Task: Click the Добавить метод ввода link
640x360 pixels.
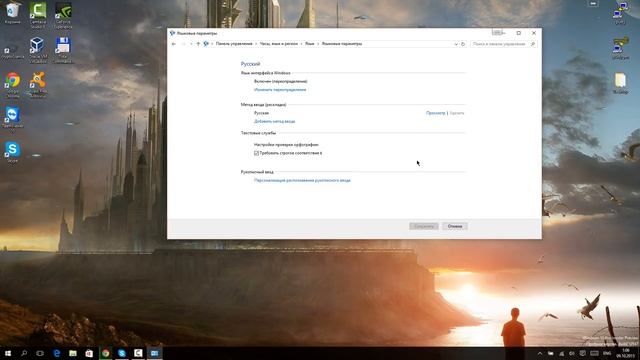Action: click(274, 121)
